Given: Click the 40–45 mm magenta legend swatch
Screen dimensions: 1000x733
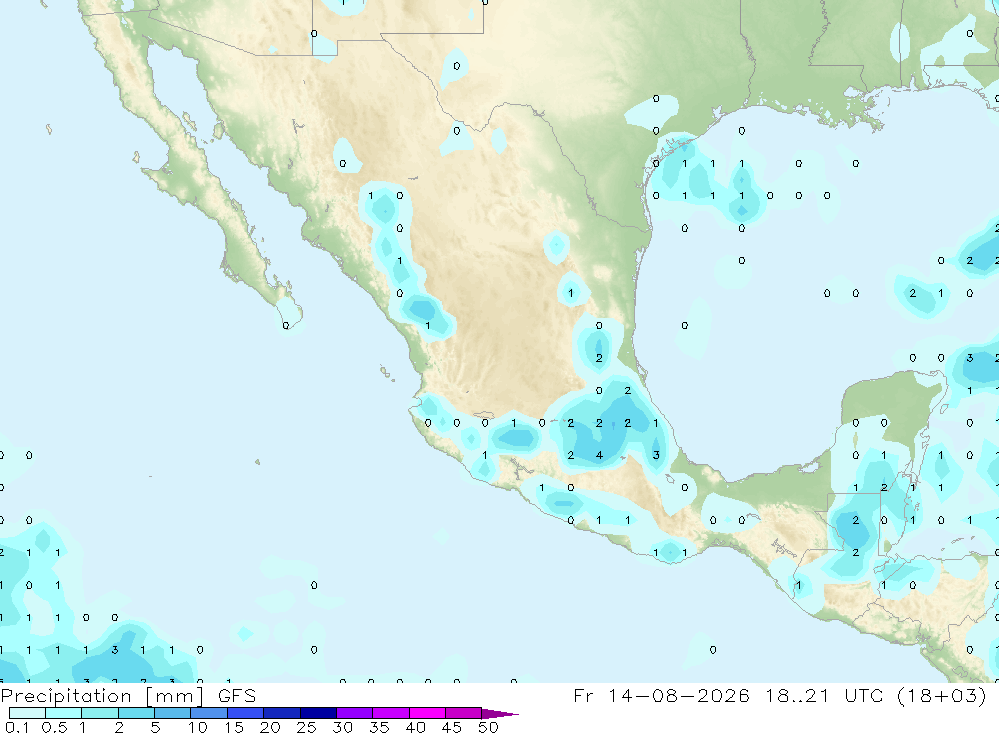Looking at the screenshot, I should point(427,713).
